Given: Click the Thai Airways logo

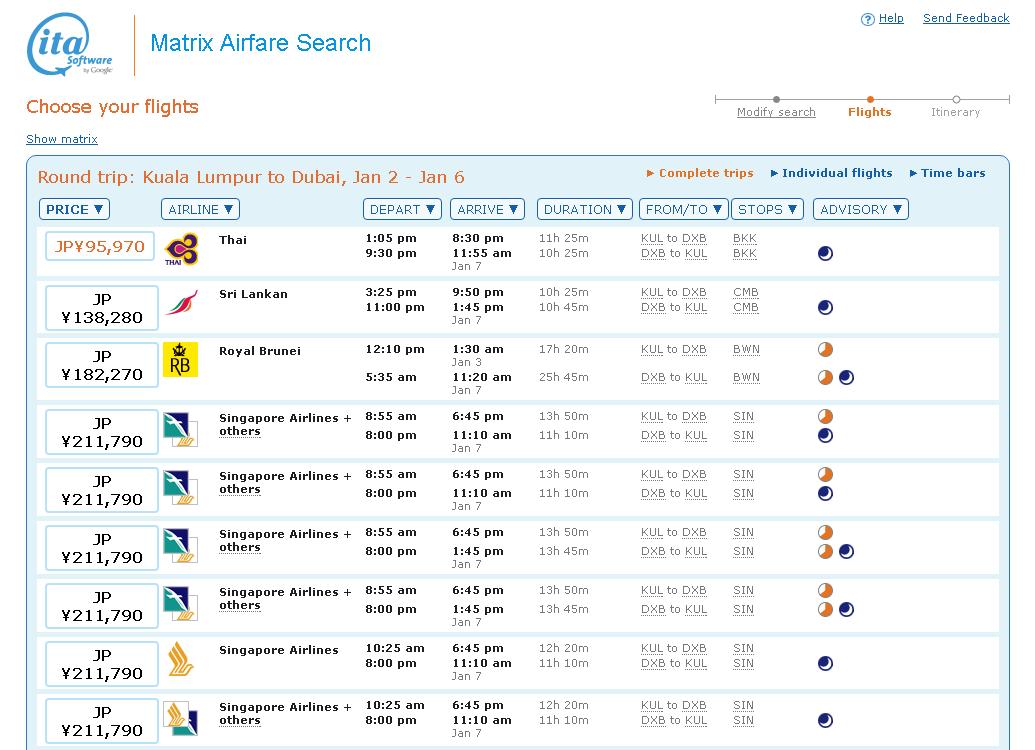Looking at the screenshot, I should pos(181,250).
